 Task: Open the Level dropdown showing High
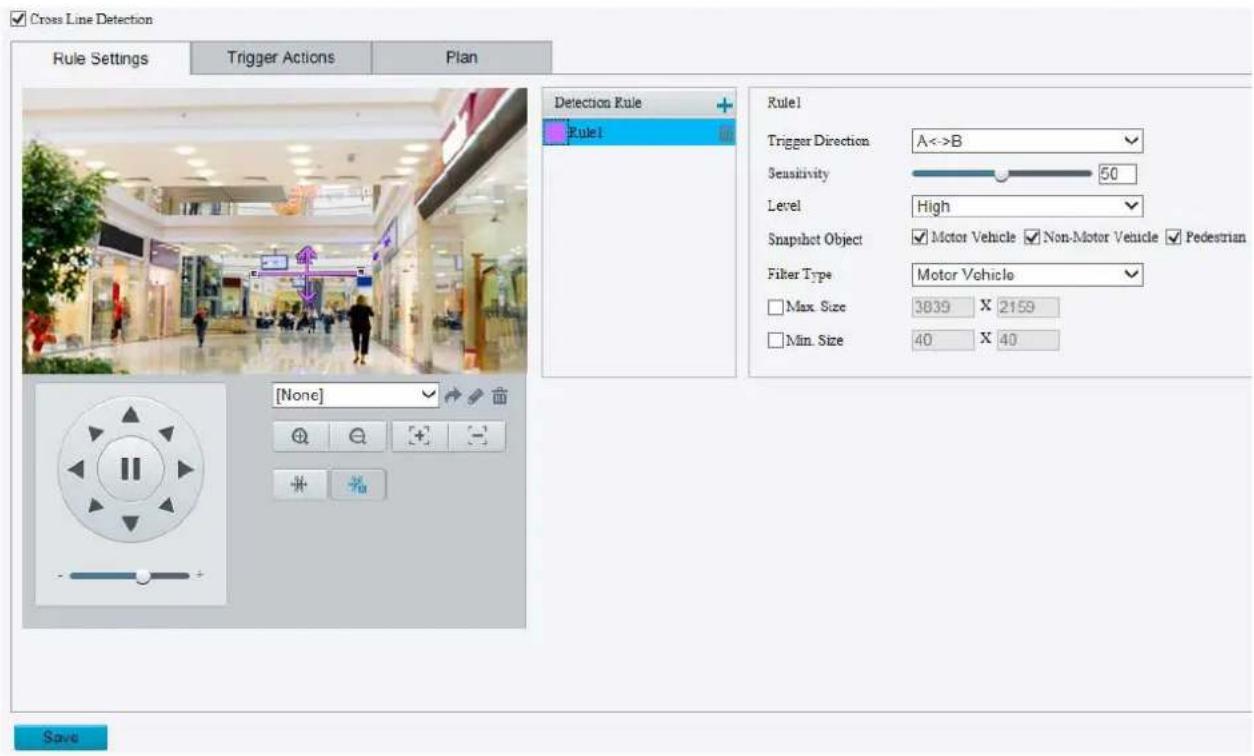(x=1027, y=206)
